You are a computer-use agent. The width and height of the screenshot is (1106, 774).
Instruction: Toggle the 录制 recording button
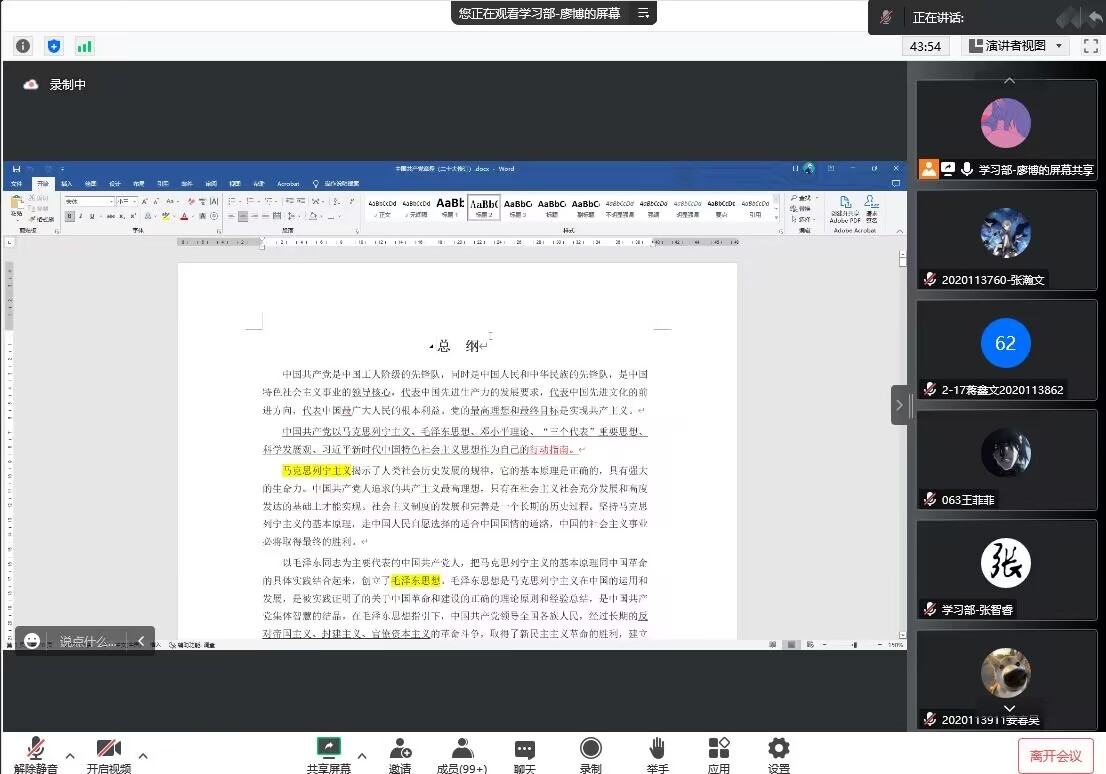[591, 754]
